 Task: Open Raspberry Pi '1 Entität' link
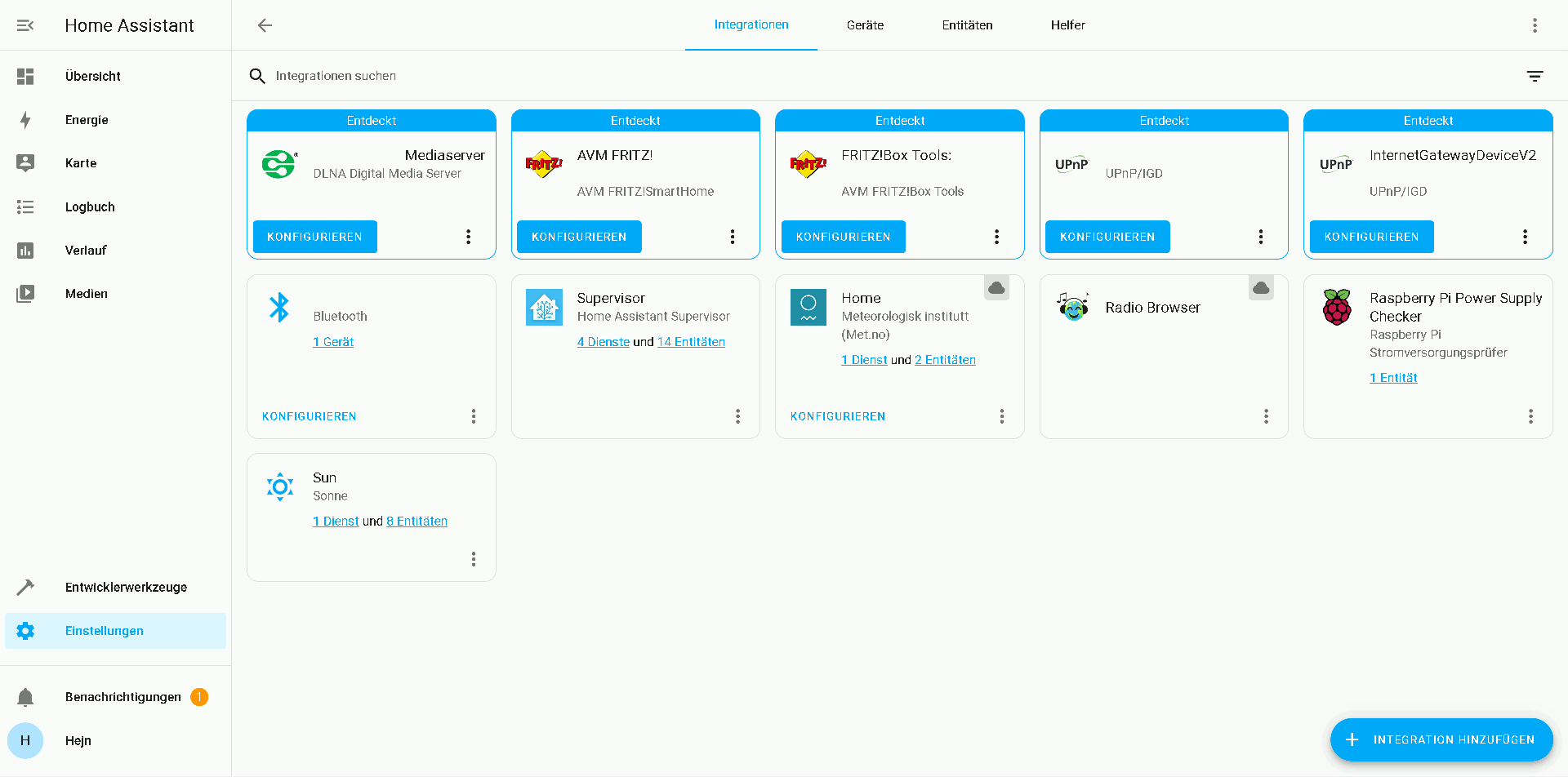click(x=1393, y=378)
